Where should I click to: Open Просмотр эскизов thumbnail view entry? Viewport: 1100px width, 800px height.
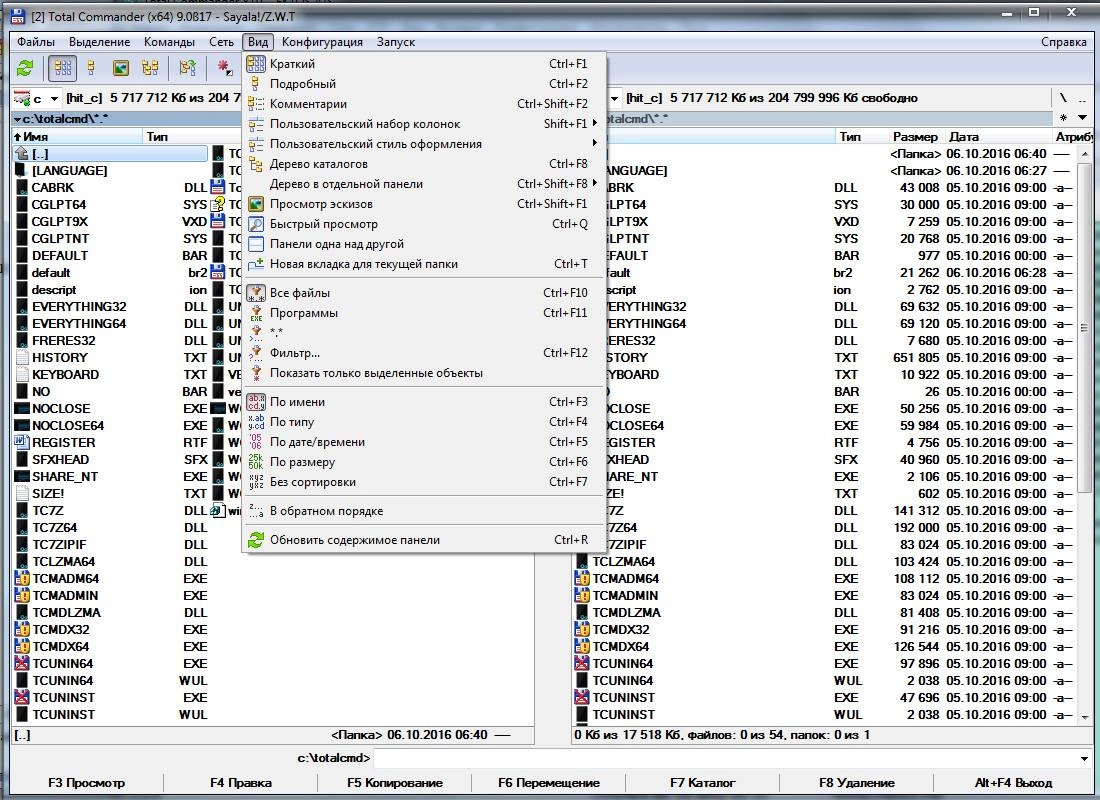[424, 204]
